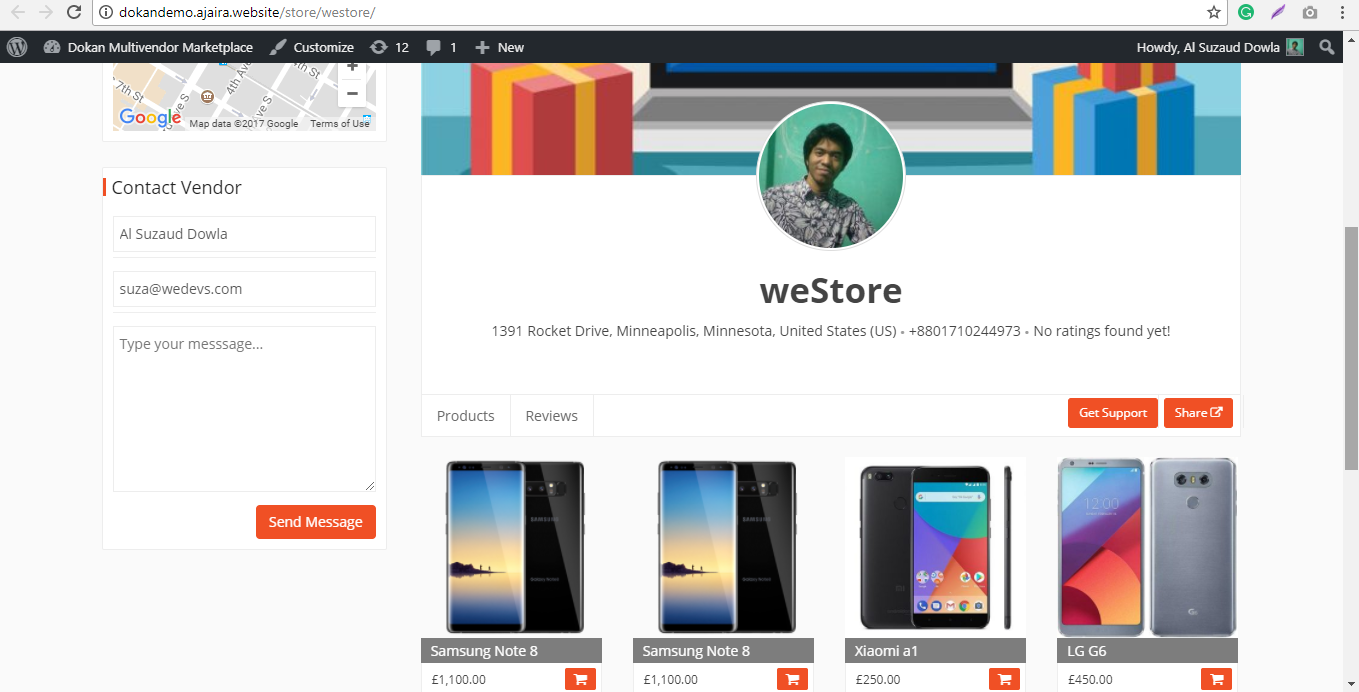Open the New content menu
The width and height of the screenshot is (1359, 692).
499,47
